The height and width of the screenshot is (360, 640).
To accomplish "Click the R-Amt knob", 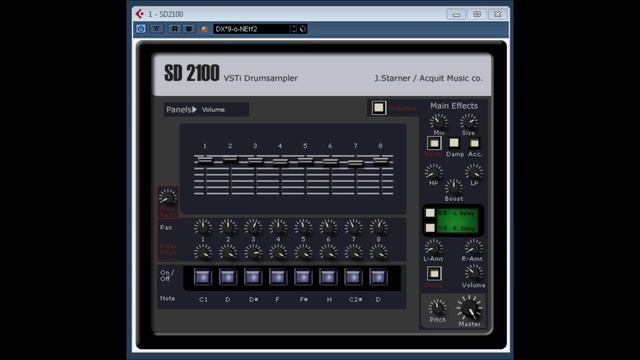I will 473,247.
